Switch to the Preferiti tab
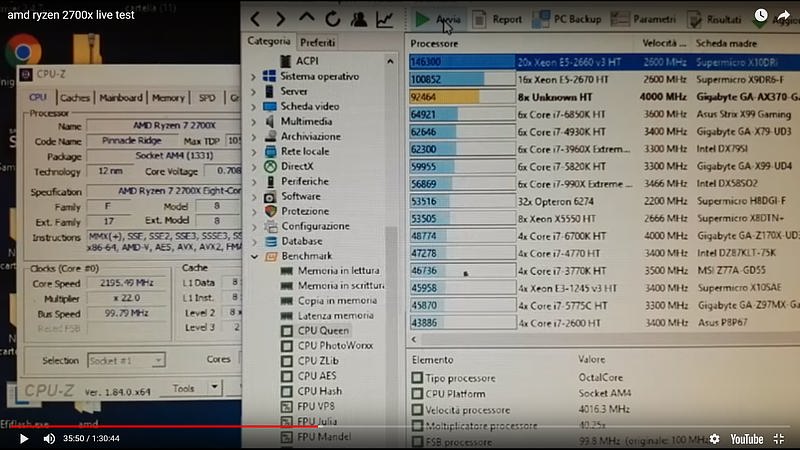800x450 pixels. point(317,42)
